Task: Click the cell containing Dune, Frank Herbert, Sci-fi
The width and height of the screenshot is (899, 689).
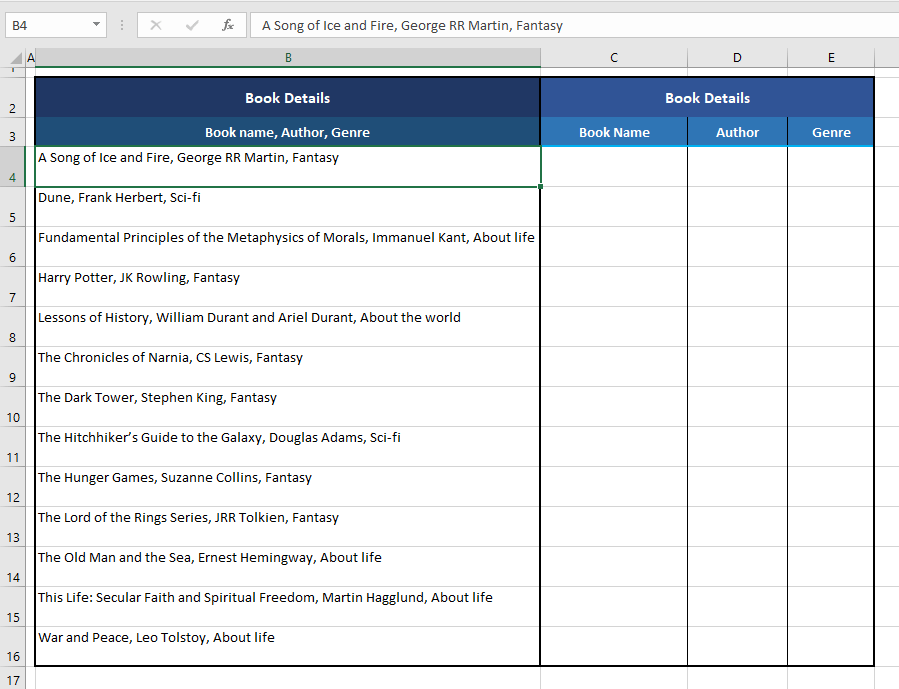Action: (x=287, y=205)
